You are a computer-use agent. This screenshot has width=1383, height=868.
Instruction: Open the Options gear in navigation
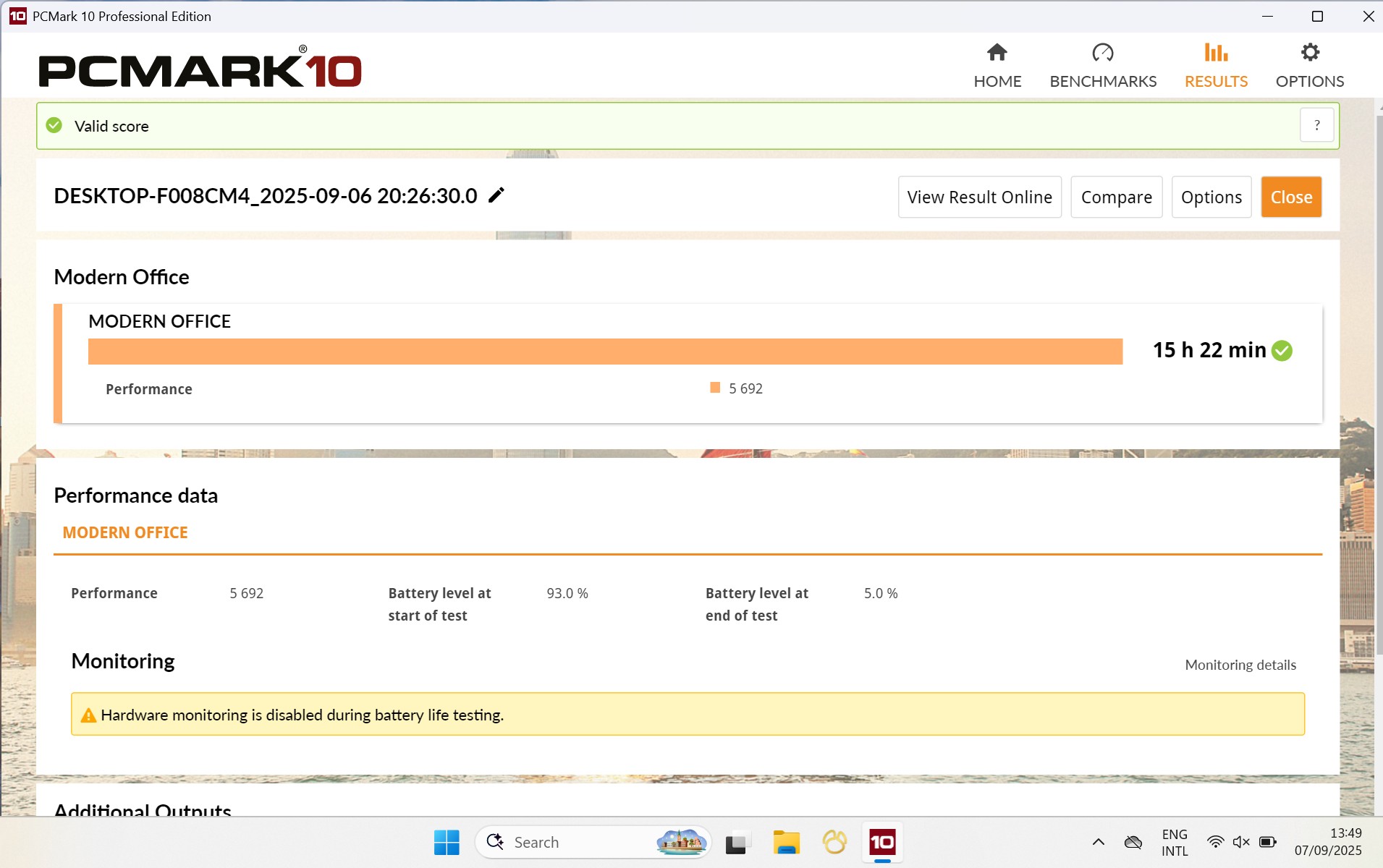click(x=1309, y=53)
